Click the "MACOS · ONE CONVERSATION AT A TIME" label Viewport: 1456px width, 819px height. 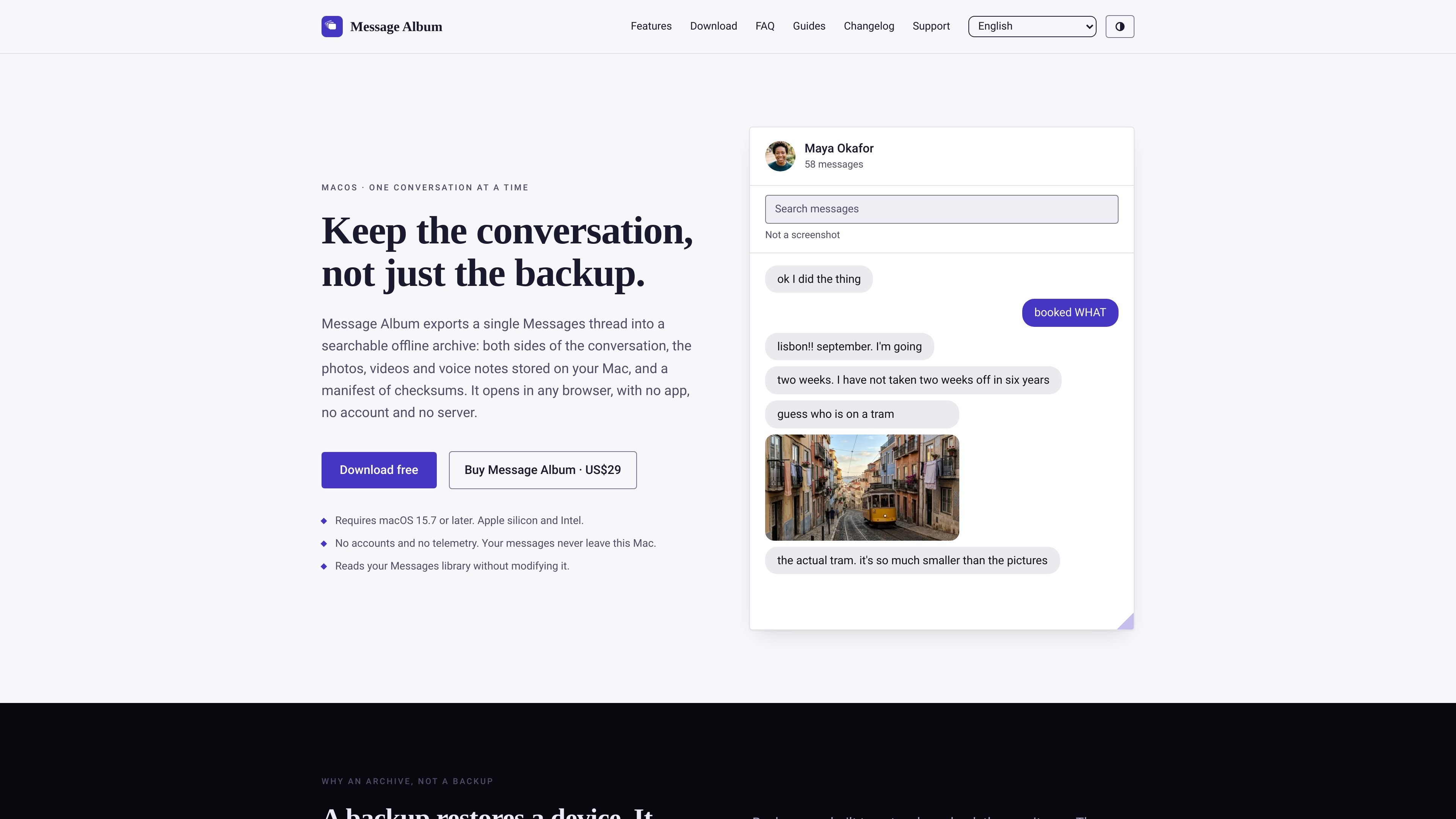425,188
